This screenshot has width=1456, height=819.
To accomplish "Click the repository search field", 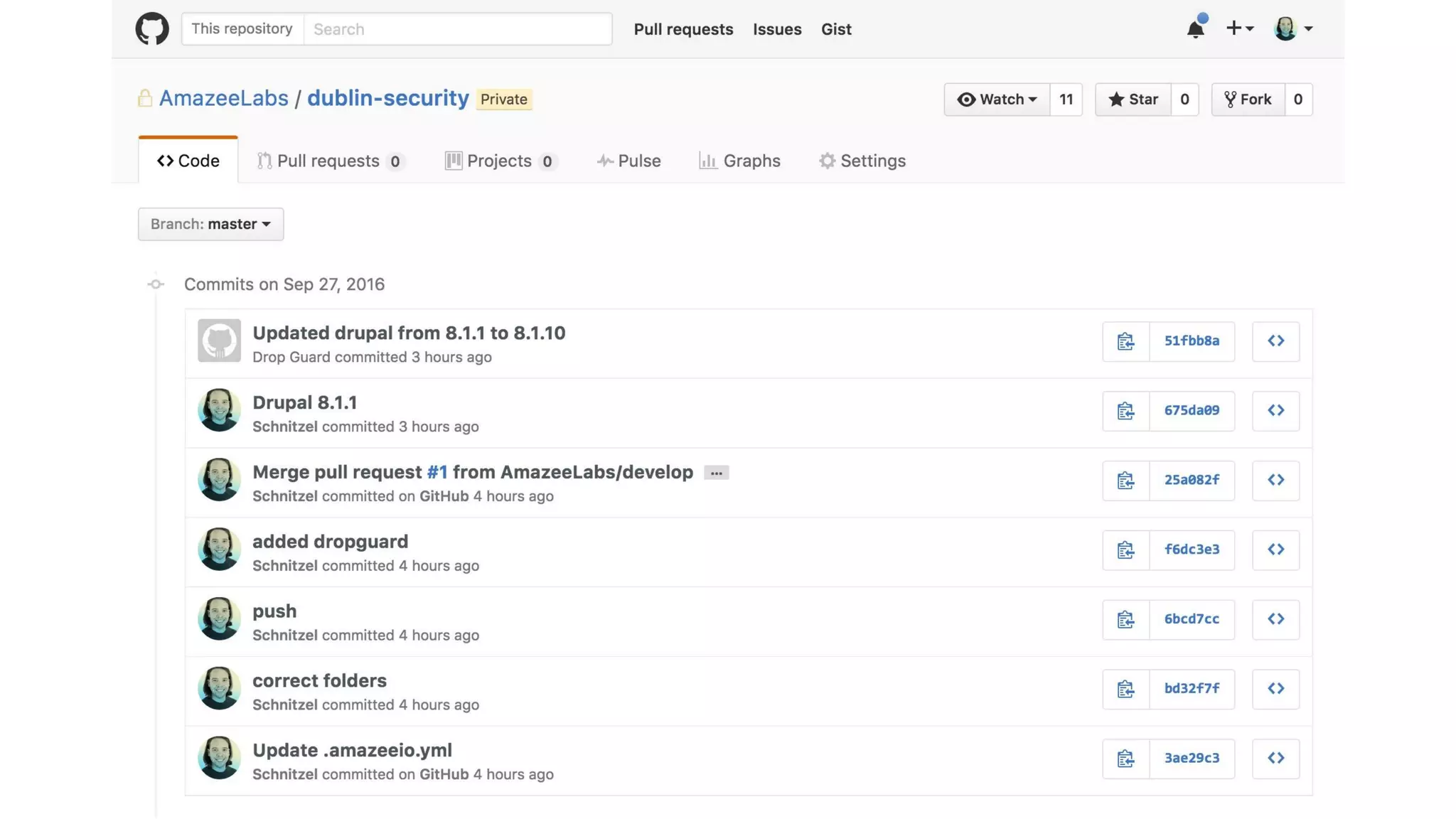I will [x=457, y=29].
